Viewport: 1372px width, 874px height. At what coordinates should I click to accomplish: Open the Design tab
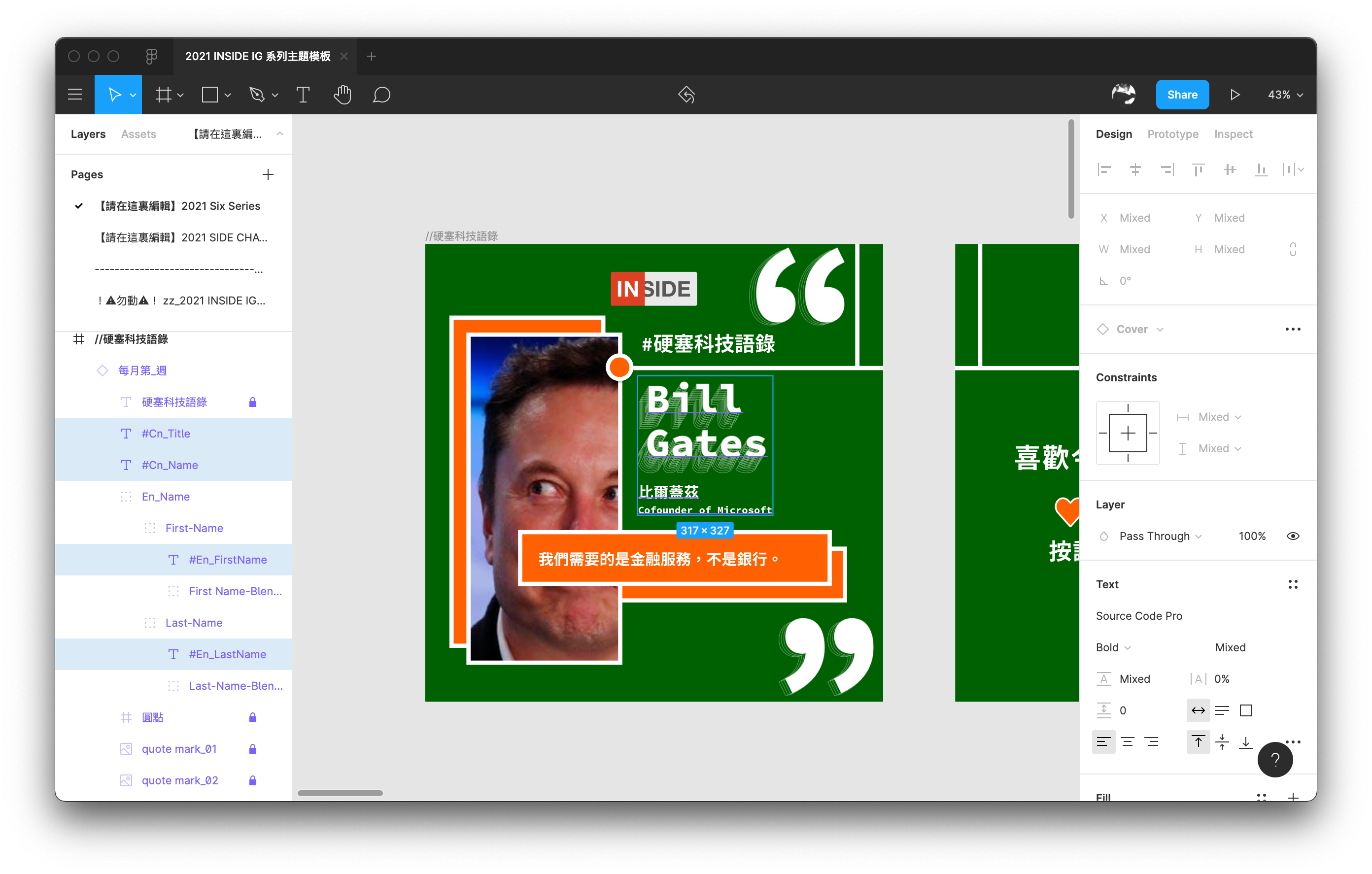[1113, 134]
